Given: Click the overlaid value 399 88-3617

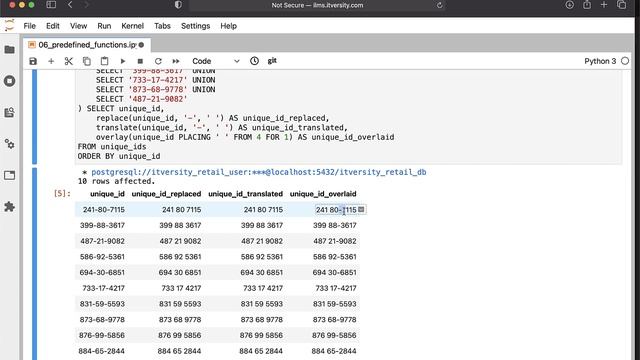Looking at the screenshot, I should click(x=335, y=225).
